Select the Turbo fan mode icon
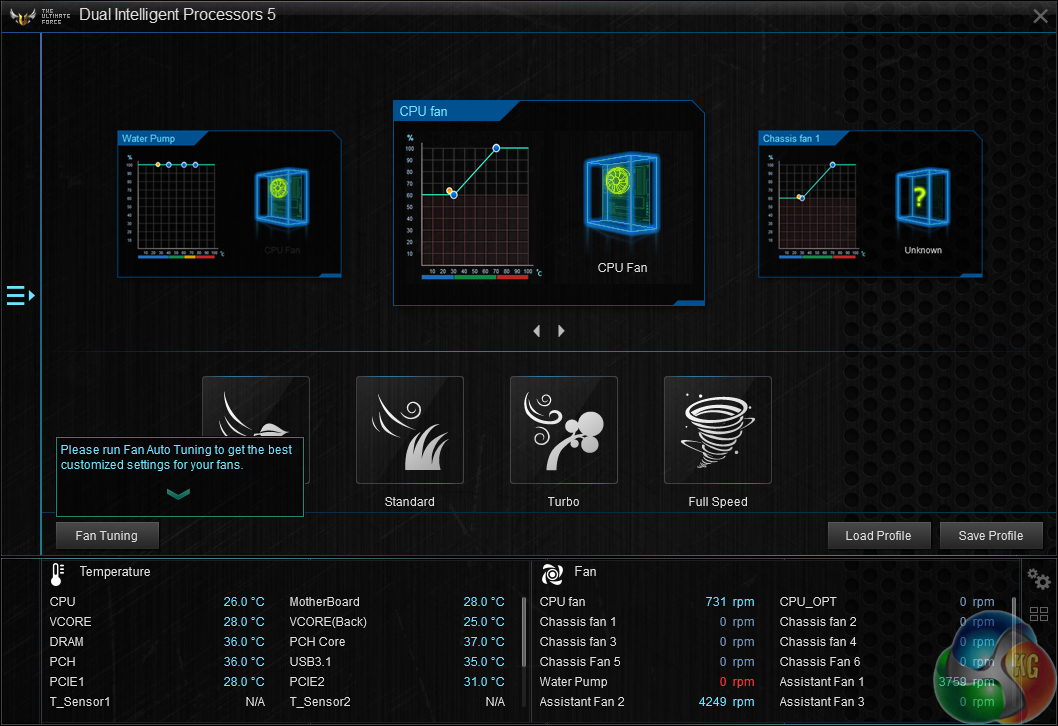1058x726 pixels. coord(563,430)
